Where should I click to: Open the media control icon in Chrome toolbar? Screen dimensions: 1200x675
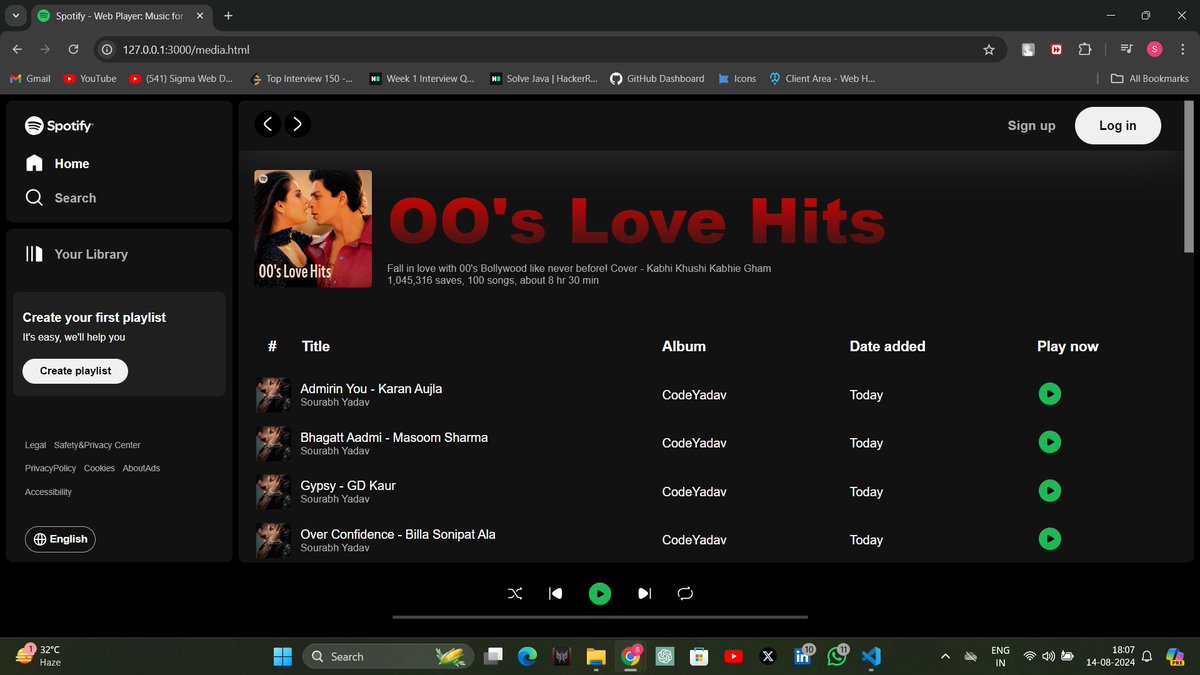1127,49
